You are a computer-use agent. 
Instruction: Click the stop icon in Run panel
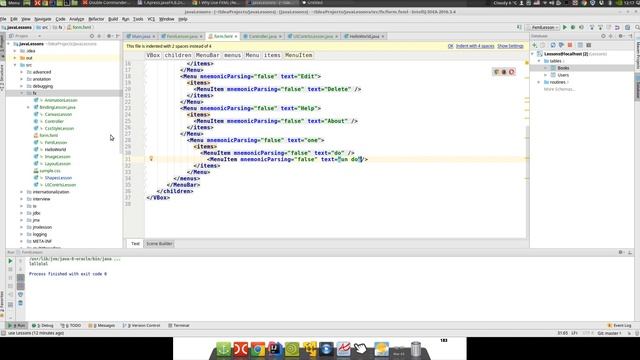[10, 269]
